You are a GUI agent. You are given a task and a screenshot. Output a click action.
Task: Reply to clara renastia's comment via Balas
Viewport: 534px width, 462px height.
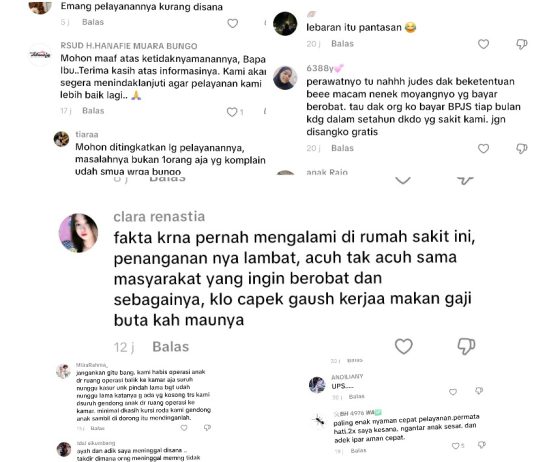tap(170, 347)
